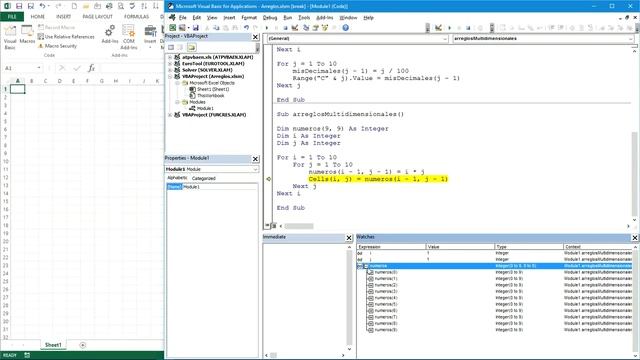Close the Project - VBAProject panel
The width and height of the screenshot is (640, 360).
pos(256,37)
